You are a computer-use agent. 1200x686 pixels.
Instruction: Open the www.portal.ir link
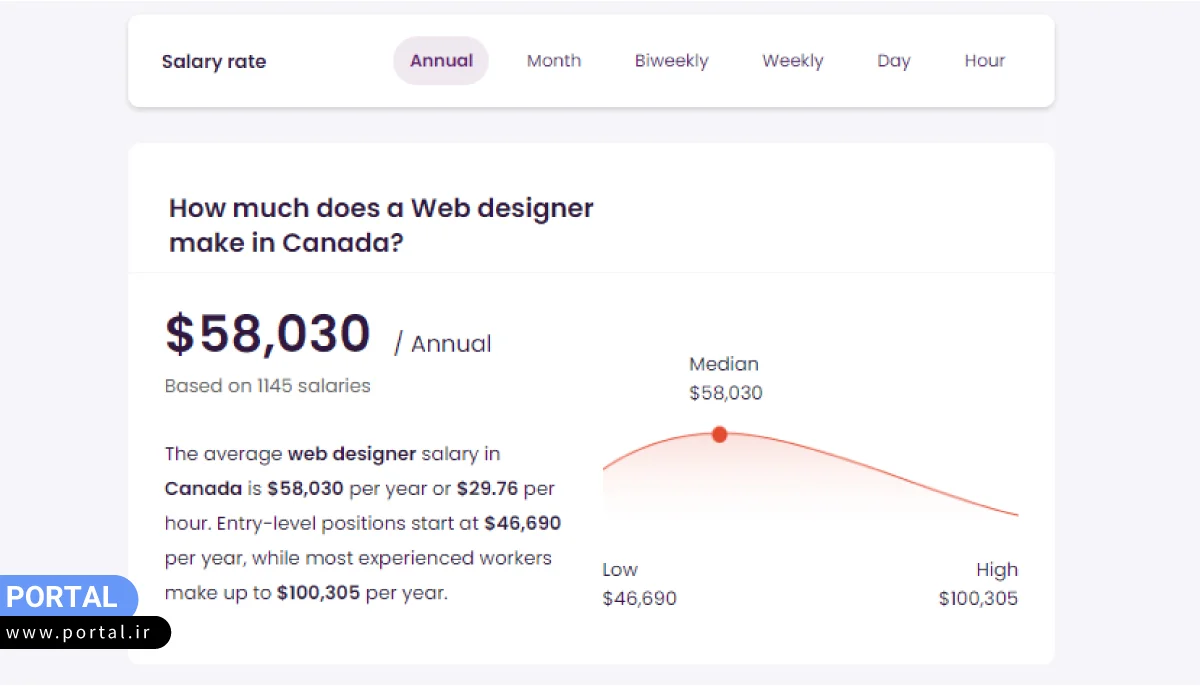tap(84, 633)
